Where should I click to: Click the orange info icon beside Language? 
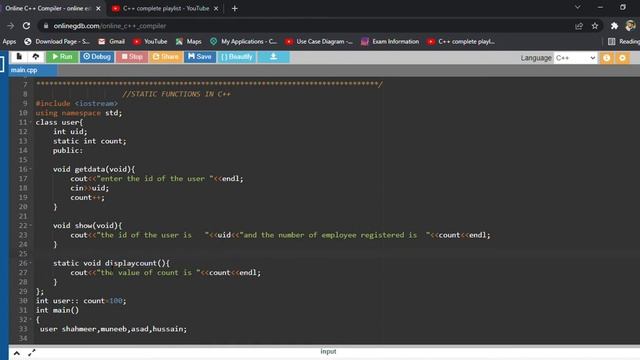click(607, 58)
